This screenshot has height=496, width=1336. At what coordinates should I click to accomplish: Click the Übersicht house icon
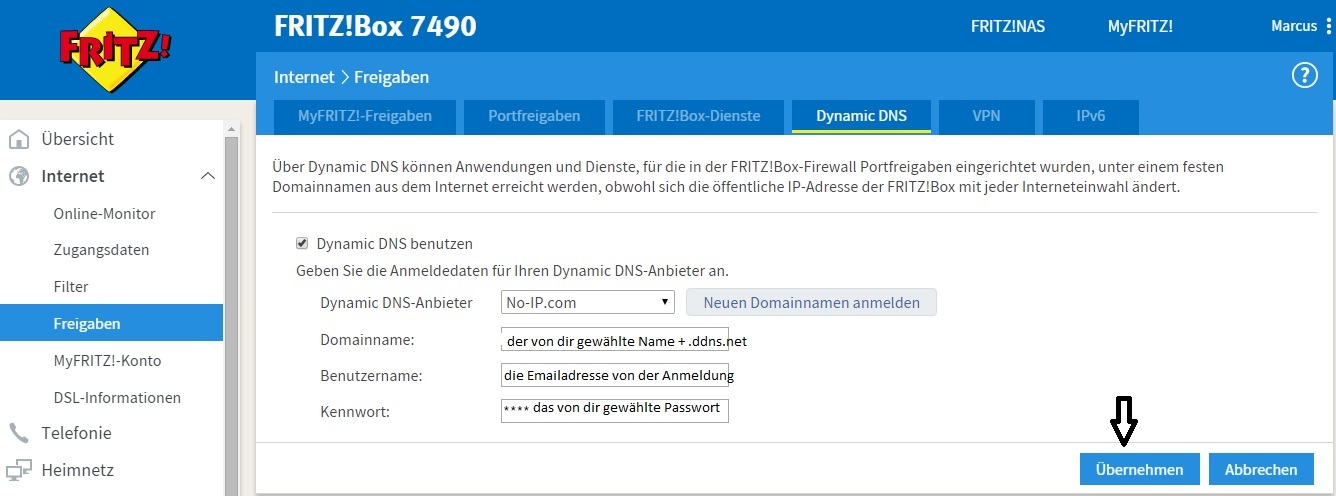point(19,138)
